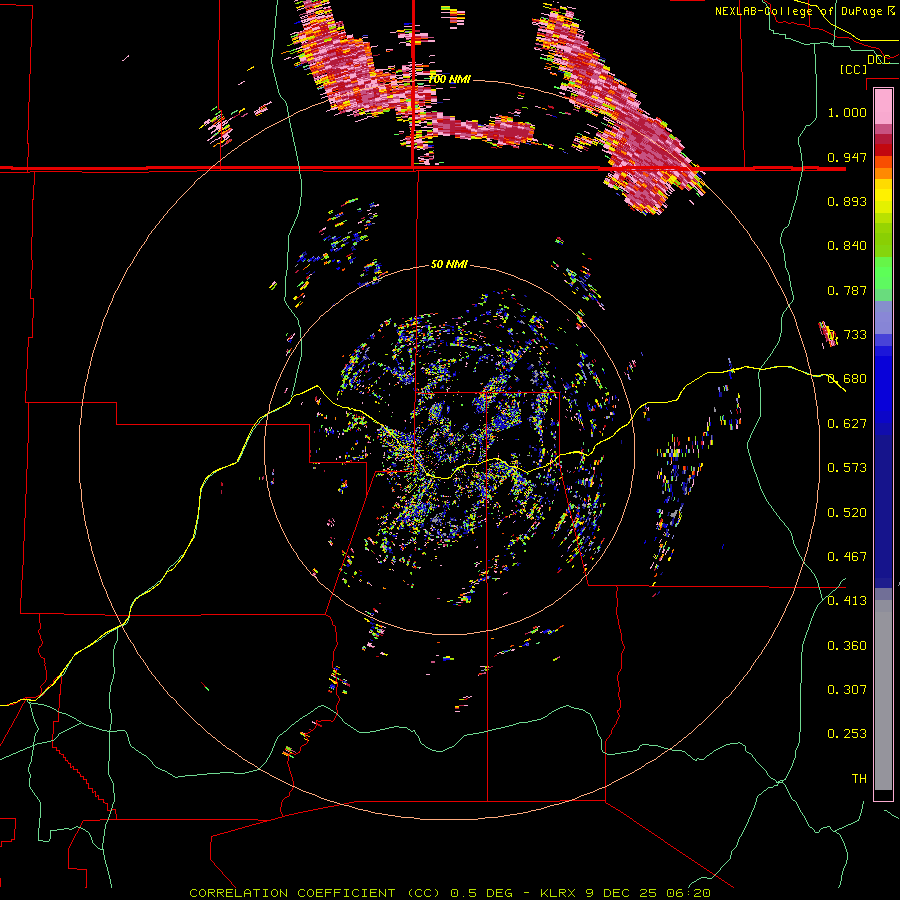The width and height of the screenshot is (900, 900).
Task: Click the 100 NMI range ring label
Action: click(x=449, y=79)
